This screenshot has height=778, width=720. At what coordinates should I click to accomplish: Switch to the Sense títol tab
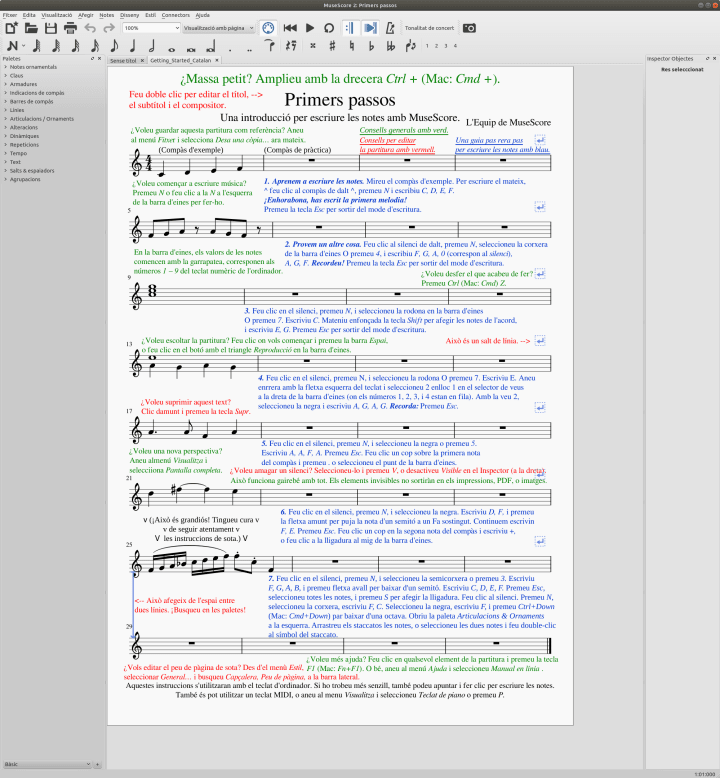point(123,61)
